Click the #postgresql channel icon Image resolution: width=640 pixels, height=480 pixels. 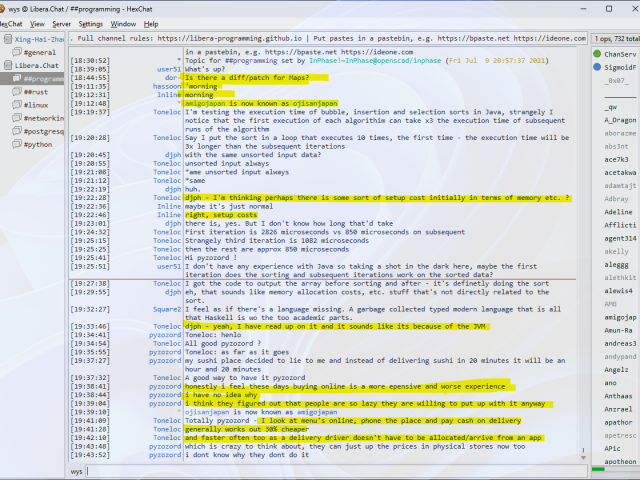tap(15, 130)
